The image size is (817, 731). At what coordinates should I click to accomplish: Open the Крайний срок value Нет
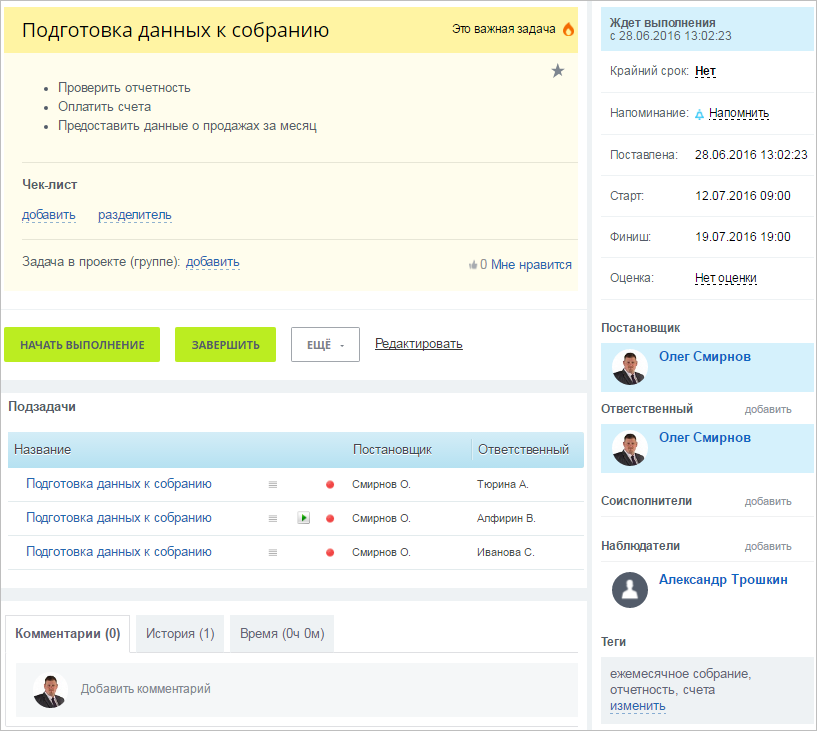coord(705,71)
